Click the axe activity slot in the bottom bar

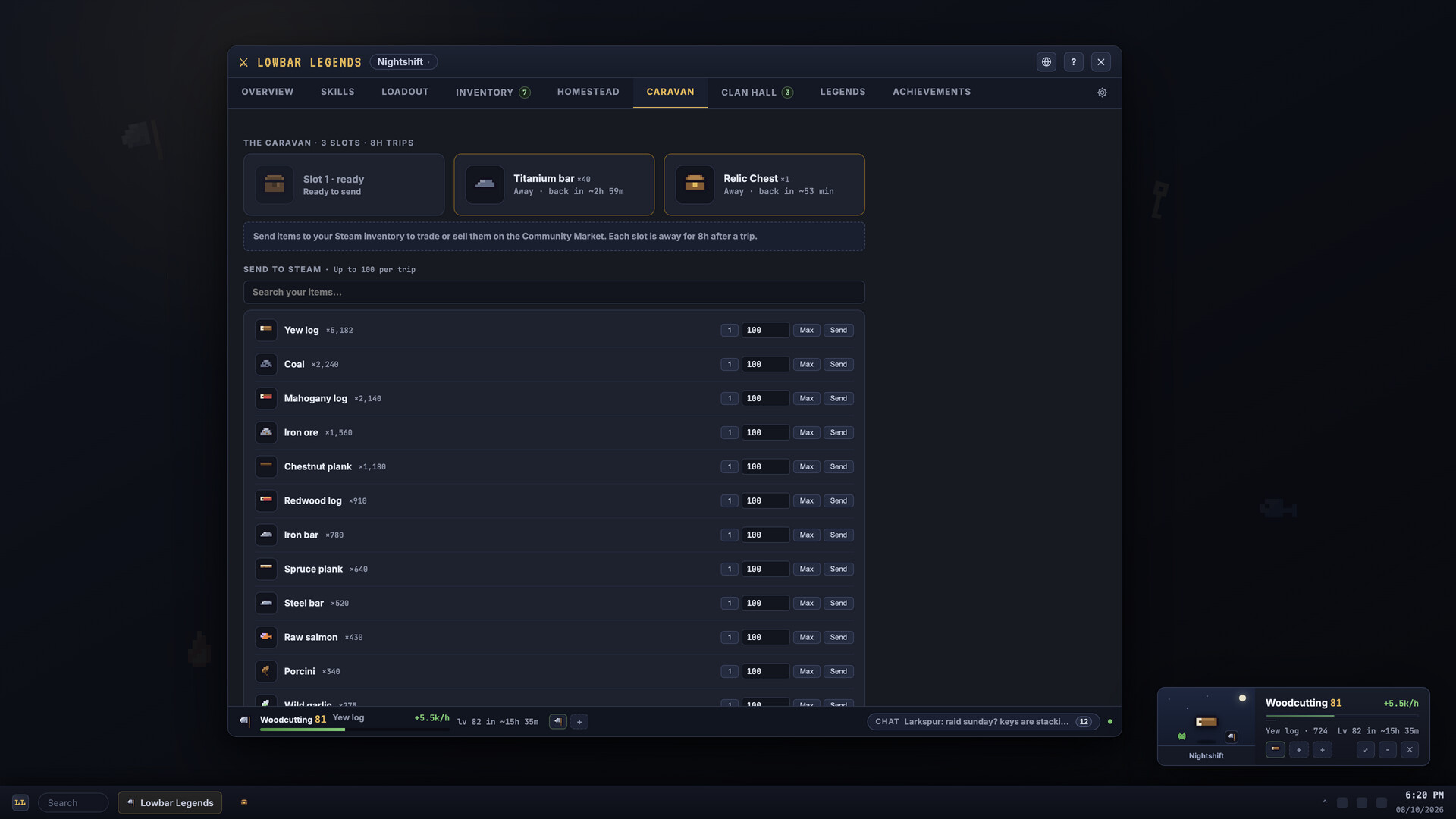(558, 722)
